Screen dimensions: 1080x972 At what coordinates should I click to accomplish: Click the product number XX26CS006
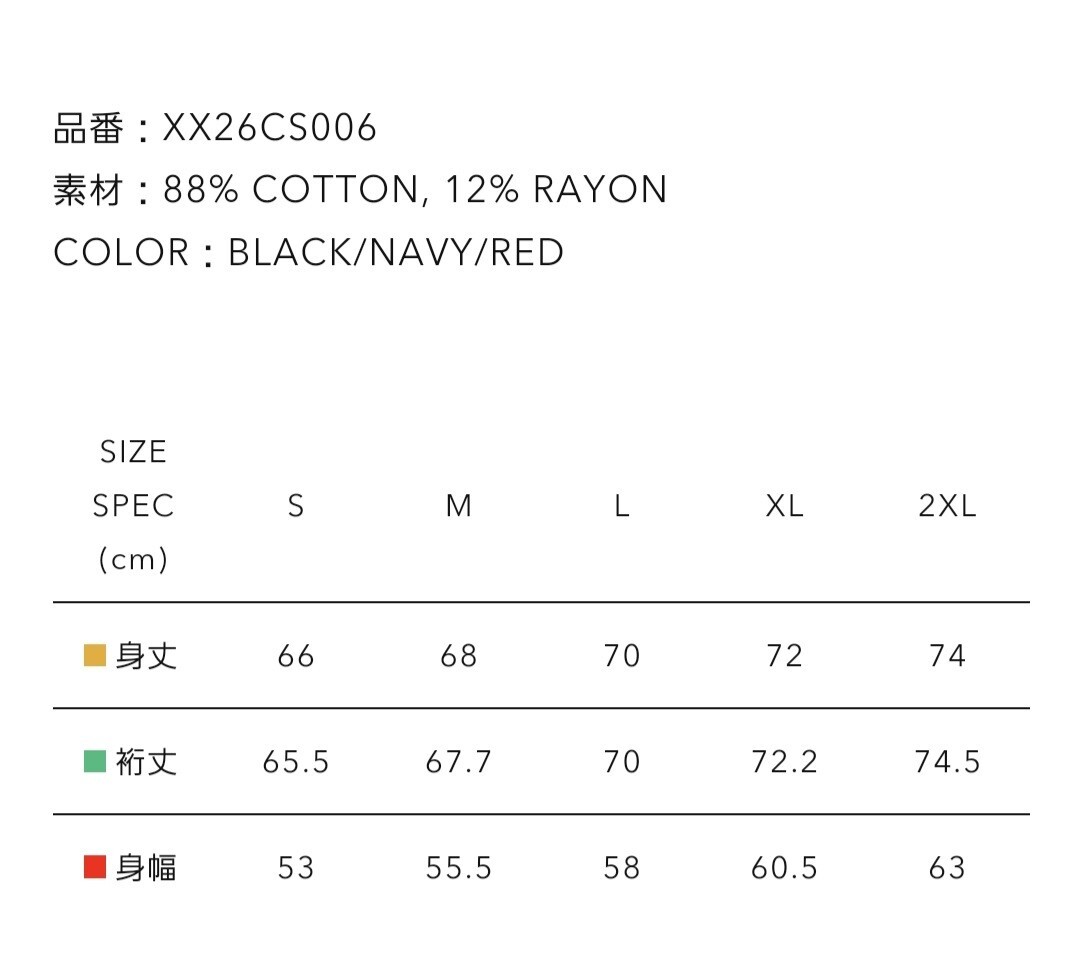tap(270, 128)
